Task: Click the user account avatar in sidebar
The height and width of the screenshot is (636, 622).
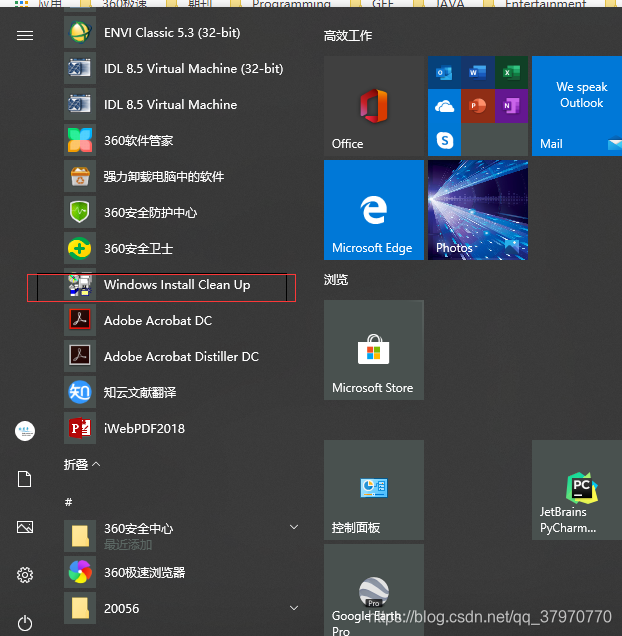Action: click(25, 431)
